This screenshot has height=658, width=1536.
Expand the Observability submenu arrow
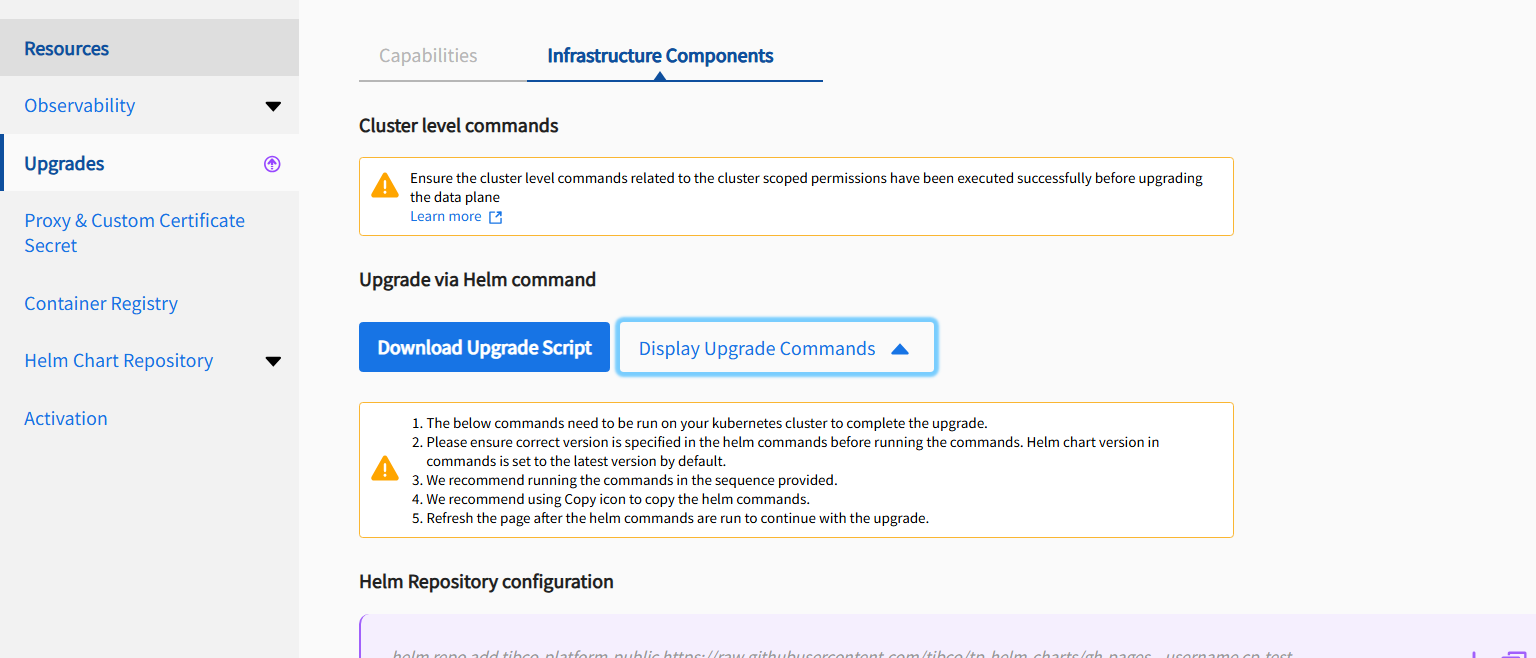click(273, 106)
